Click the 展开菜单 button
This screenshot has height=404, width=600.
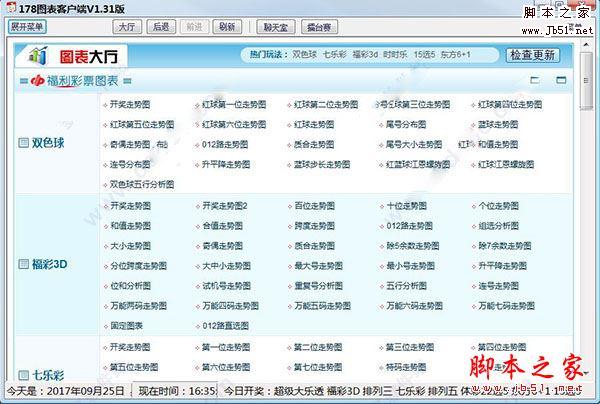(27, 27)
